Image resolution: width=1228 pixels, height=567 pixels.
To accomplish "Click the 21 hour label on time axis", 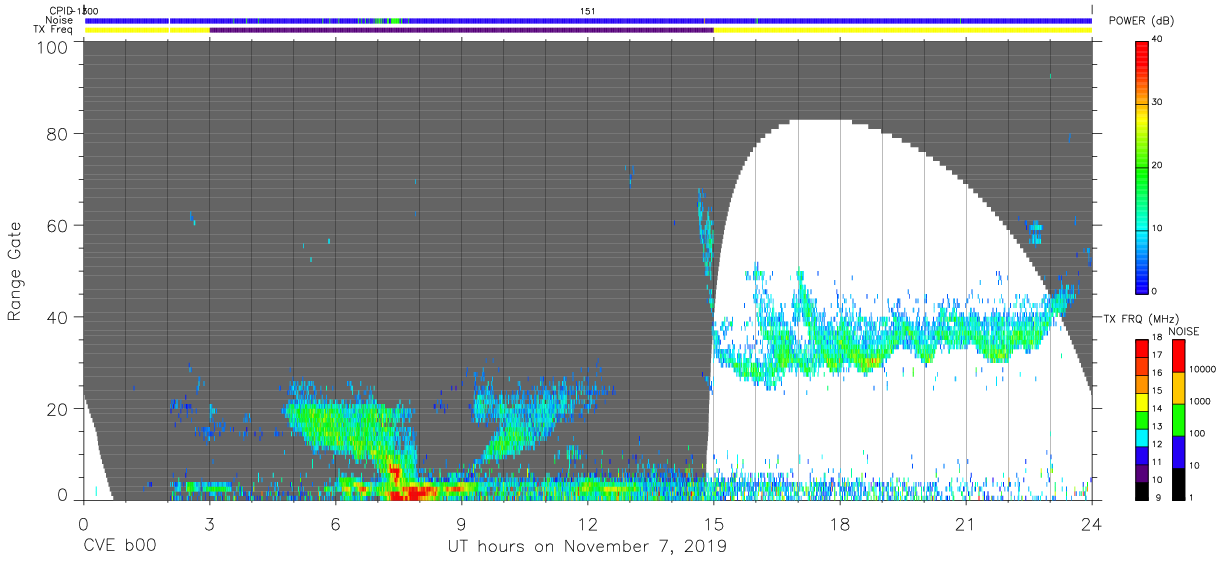I will 965,523.
